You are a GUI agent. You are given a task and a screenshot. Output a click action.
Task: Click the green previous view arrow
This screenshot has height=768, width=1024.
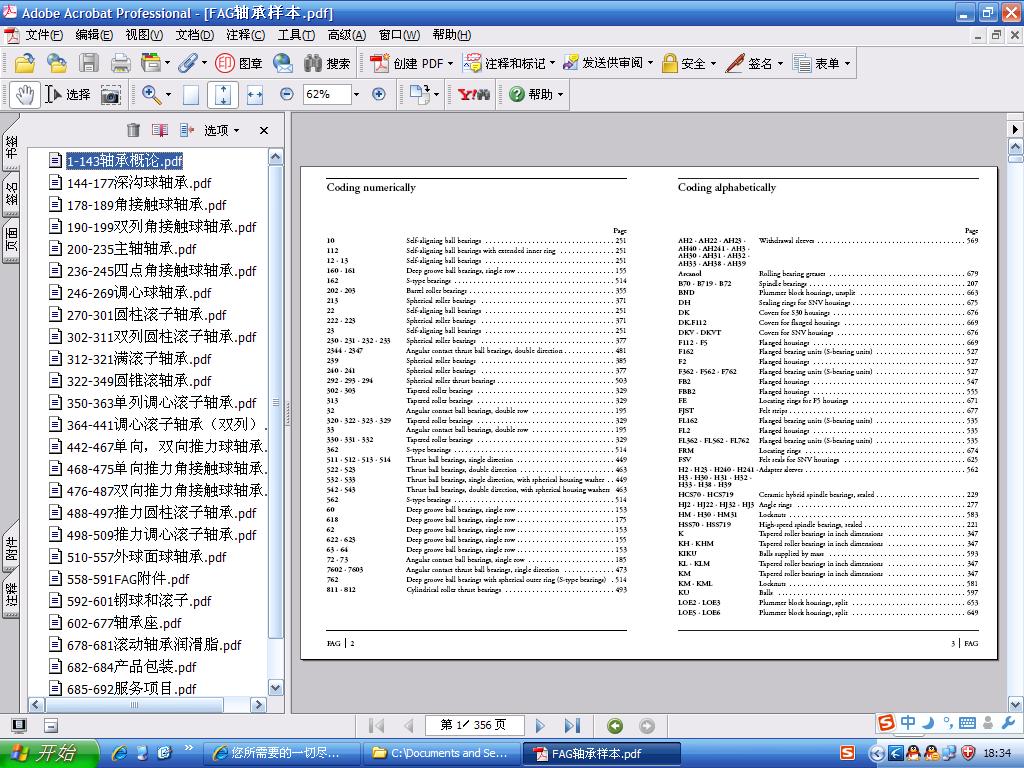(x=615, y=726)
